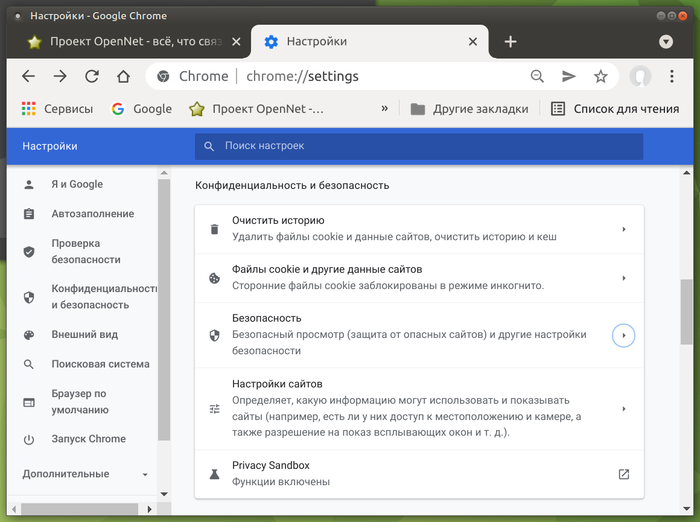The image size is (700, 522).
Task: Open the Privacy Sandbox external link icon
Action: point(624,474)
